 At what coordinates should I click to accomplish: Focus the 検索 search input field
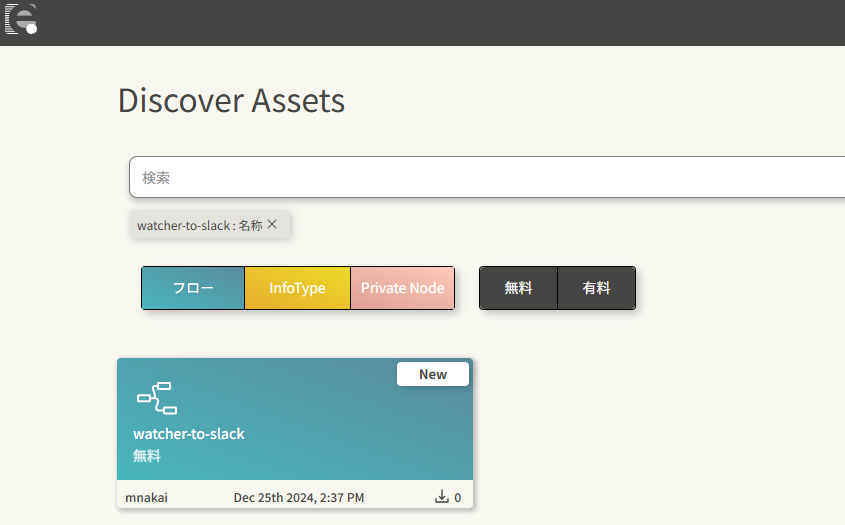click(x=487, y=177)
